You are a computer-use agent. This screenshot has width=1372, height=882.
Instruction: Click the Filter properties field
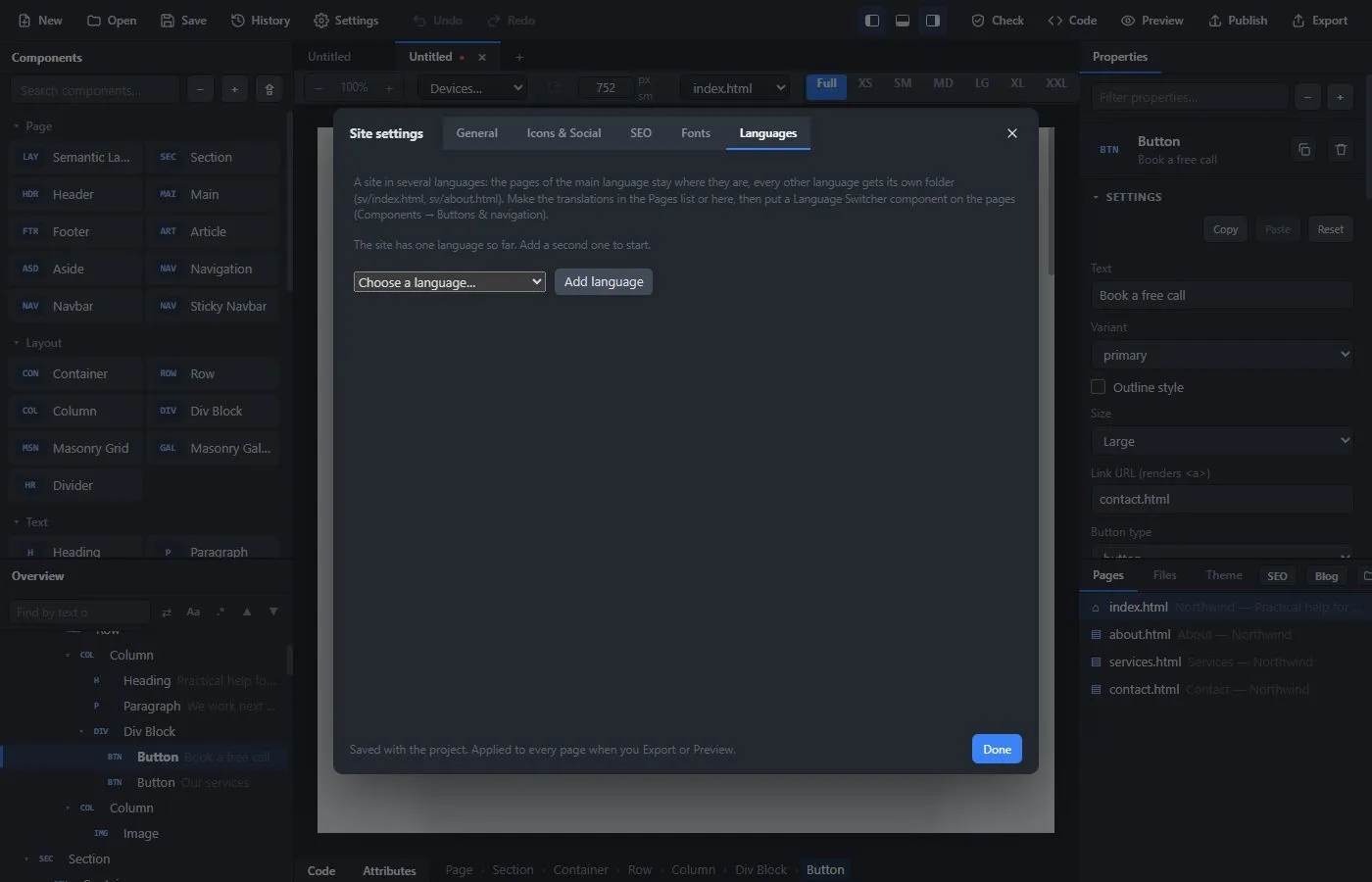(1189, 96)
